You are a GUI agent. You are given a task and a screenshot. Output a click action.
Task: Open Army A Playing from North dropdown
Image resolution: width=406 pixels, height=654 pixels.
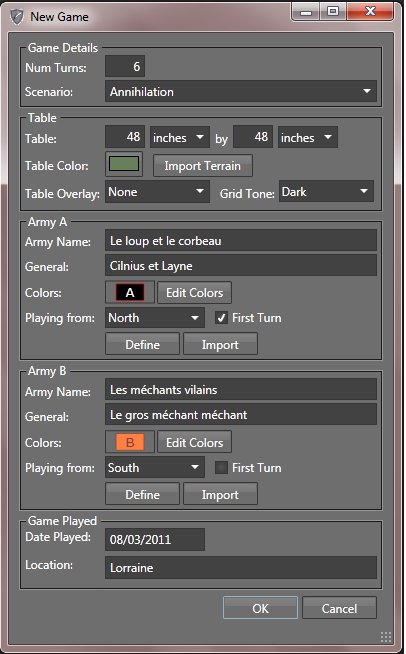click(155, 318)
